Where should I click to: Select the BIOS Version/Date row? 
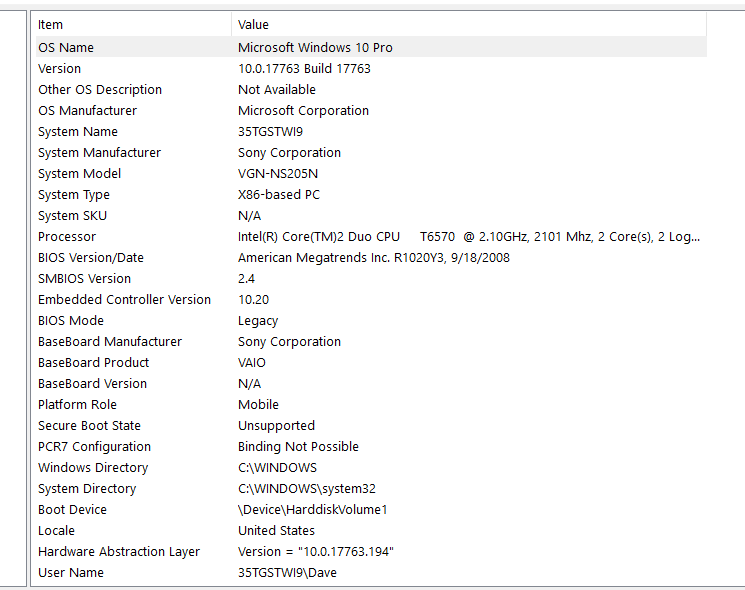[x=91, y=257]
